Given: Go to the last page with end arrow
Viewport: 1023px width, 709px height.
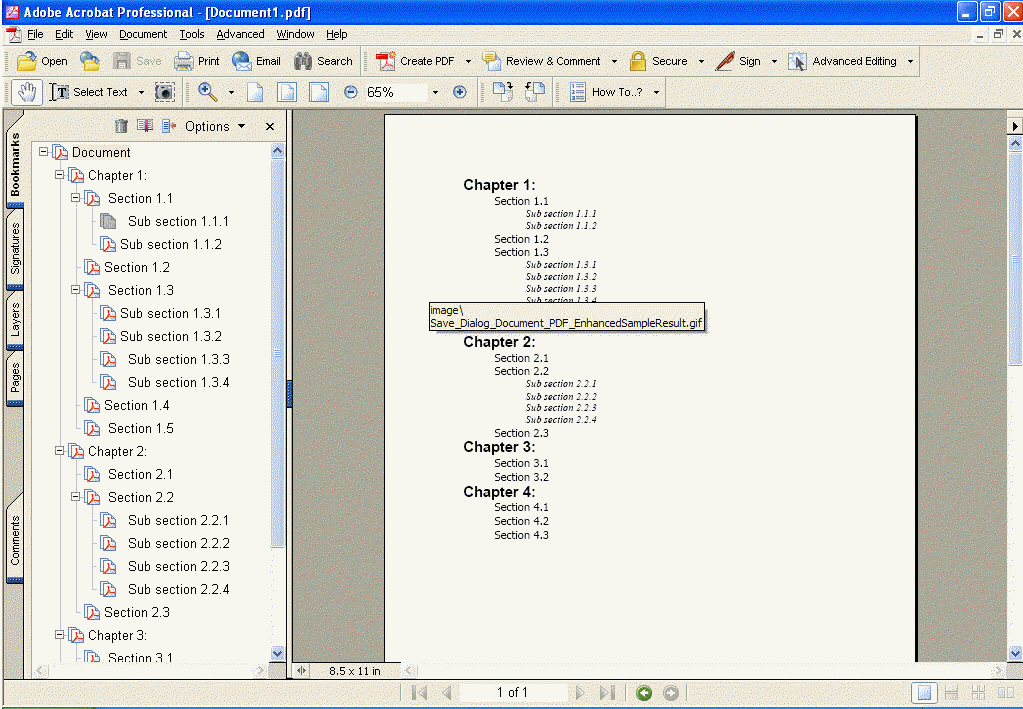Looking at the screenshot, I should tap(605, 692).
